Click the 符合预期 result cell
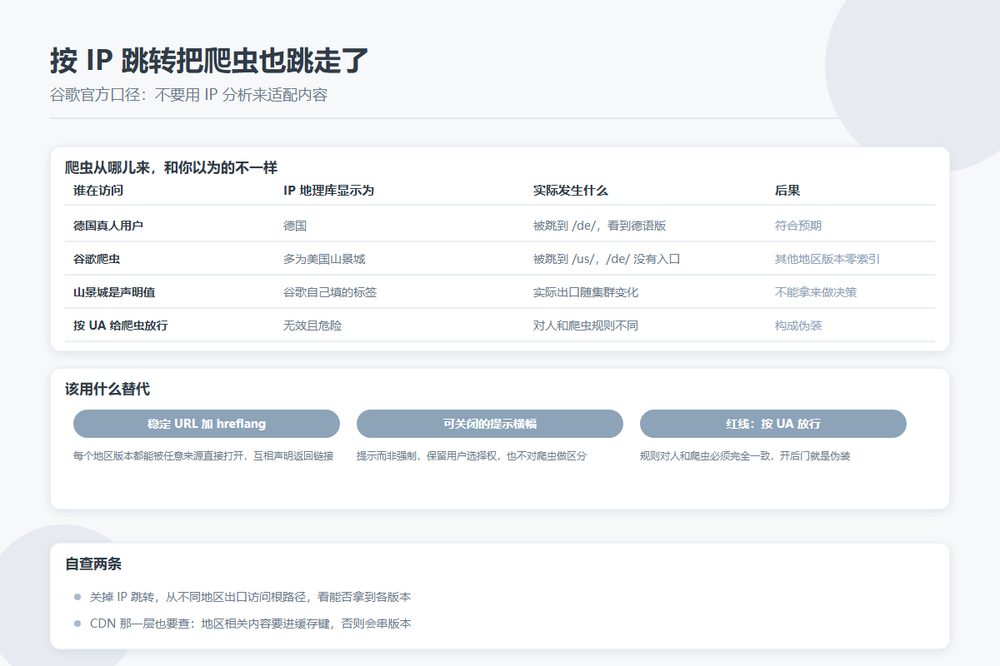This screenshot has height=666, width=1000. (x=798, y=225)
